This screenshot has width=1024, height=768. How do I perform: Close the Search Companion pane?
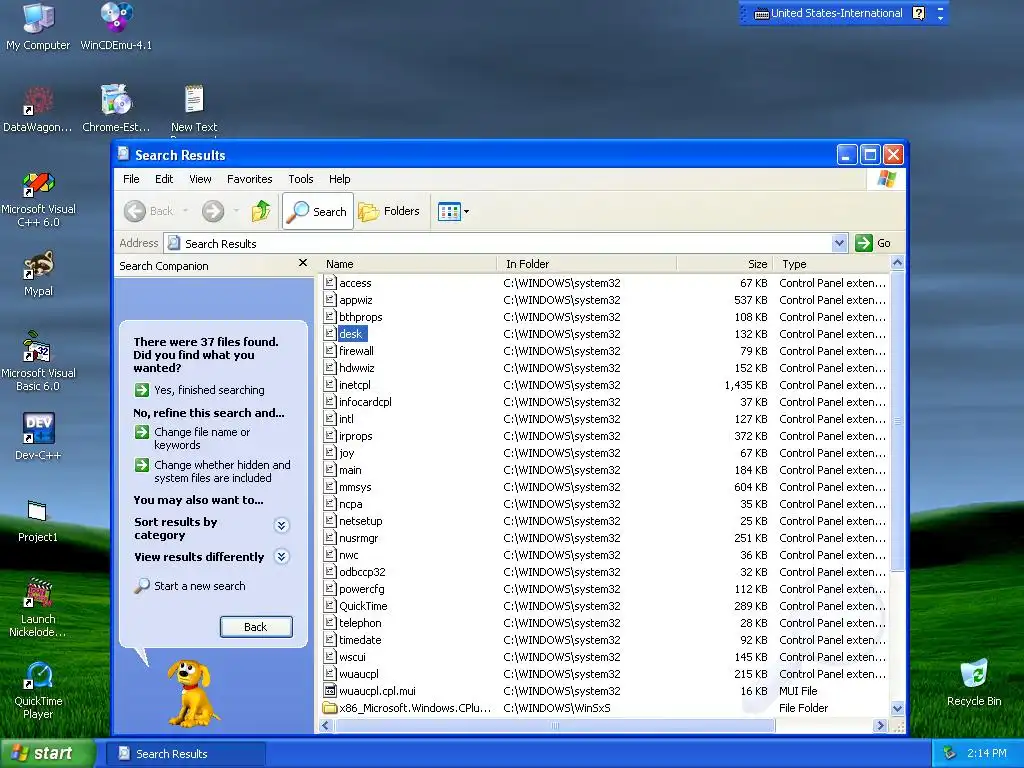point(302,263)
